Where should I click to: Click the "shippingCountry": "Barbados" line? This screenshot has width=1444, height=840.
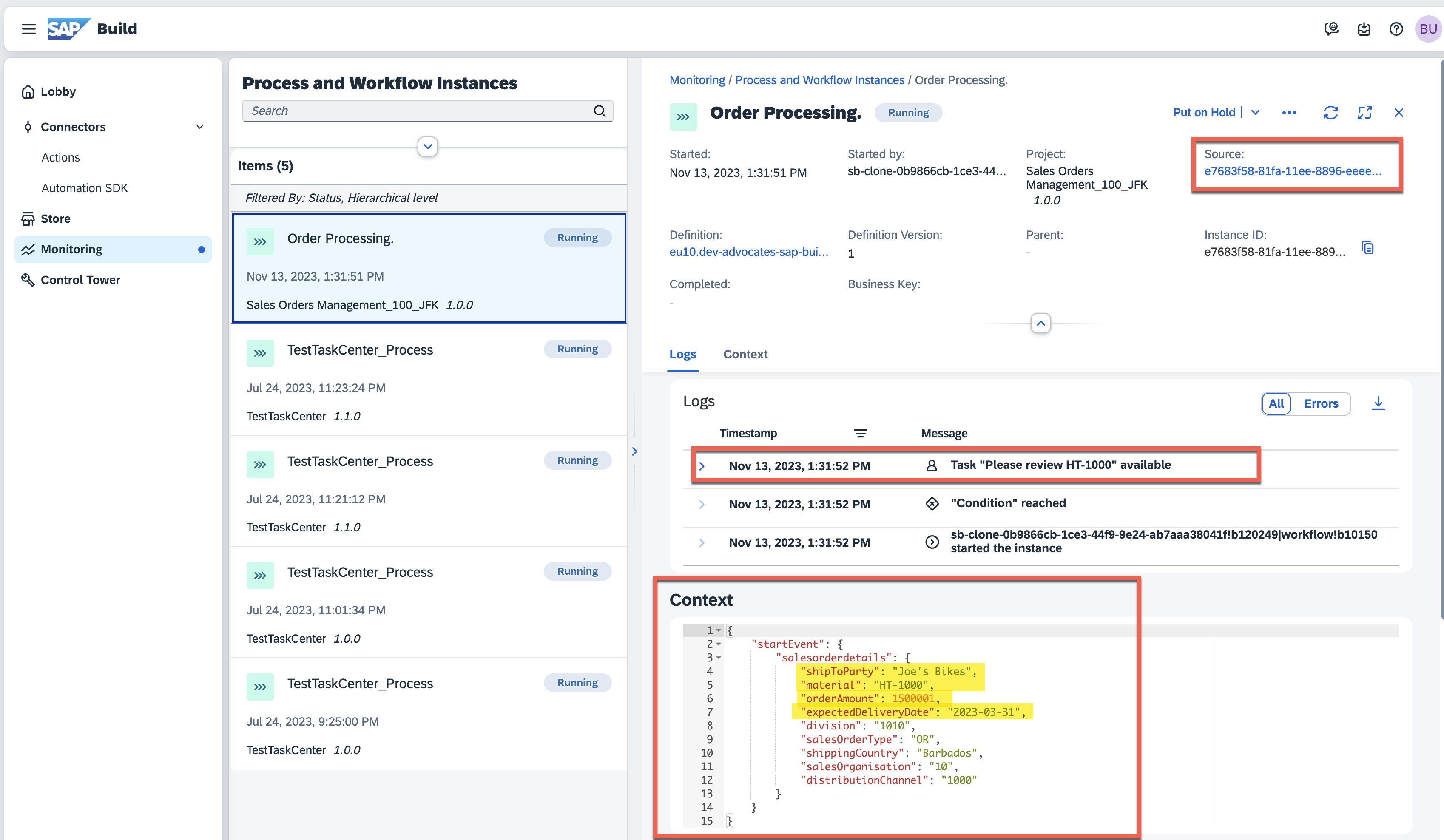point(891,753)
